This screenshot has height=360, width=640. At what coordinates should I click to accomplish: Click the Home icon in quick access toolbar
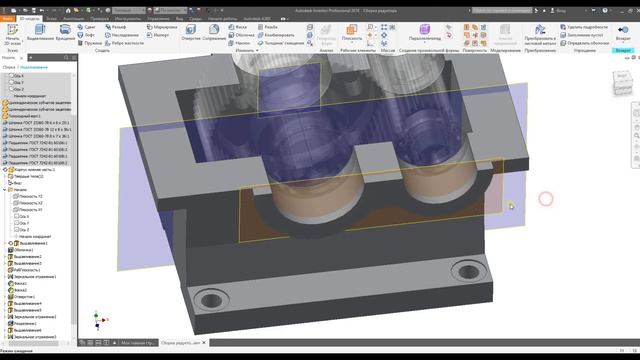(68, 11)
